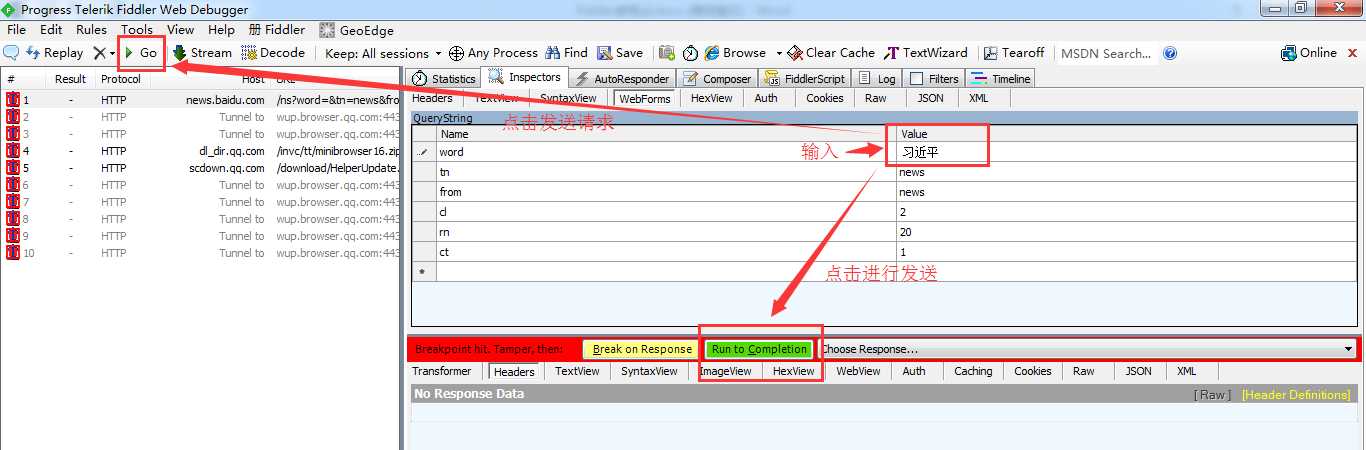Open the Edit menu
1366x450 pixels.
[51, 30]
